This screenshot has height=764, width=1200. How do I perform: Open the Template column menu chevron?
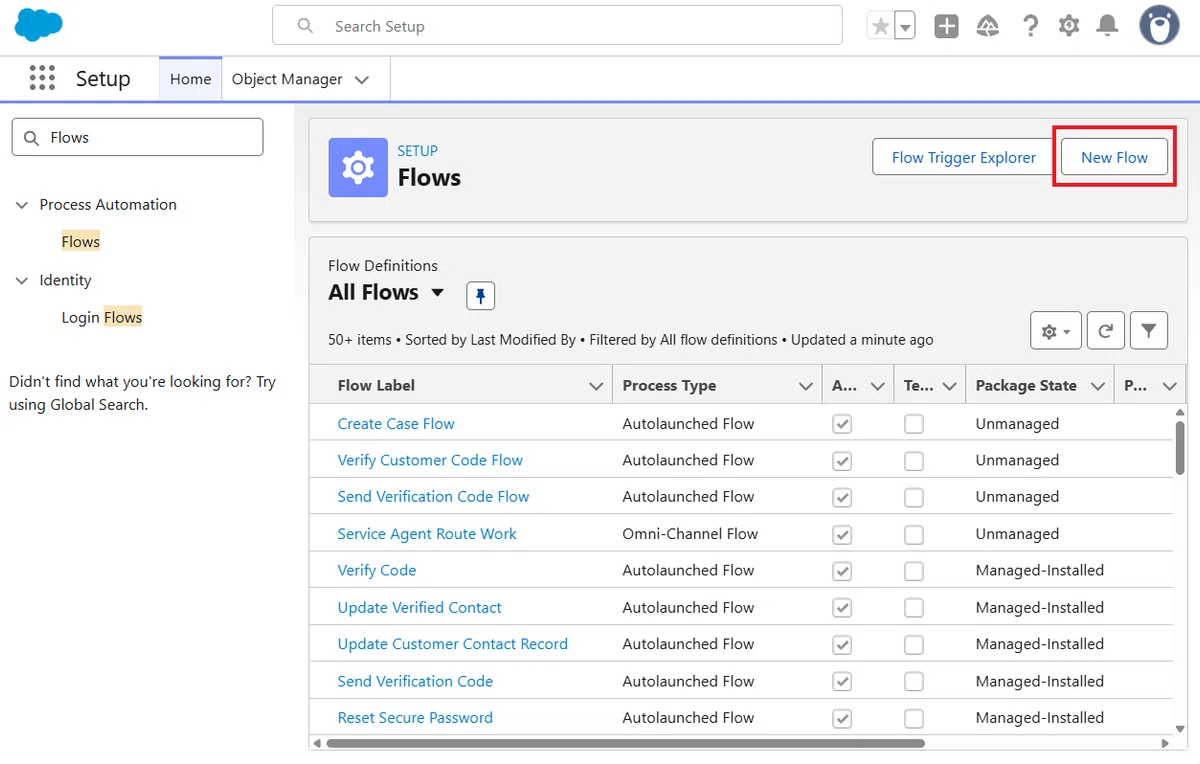[948, 386]
